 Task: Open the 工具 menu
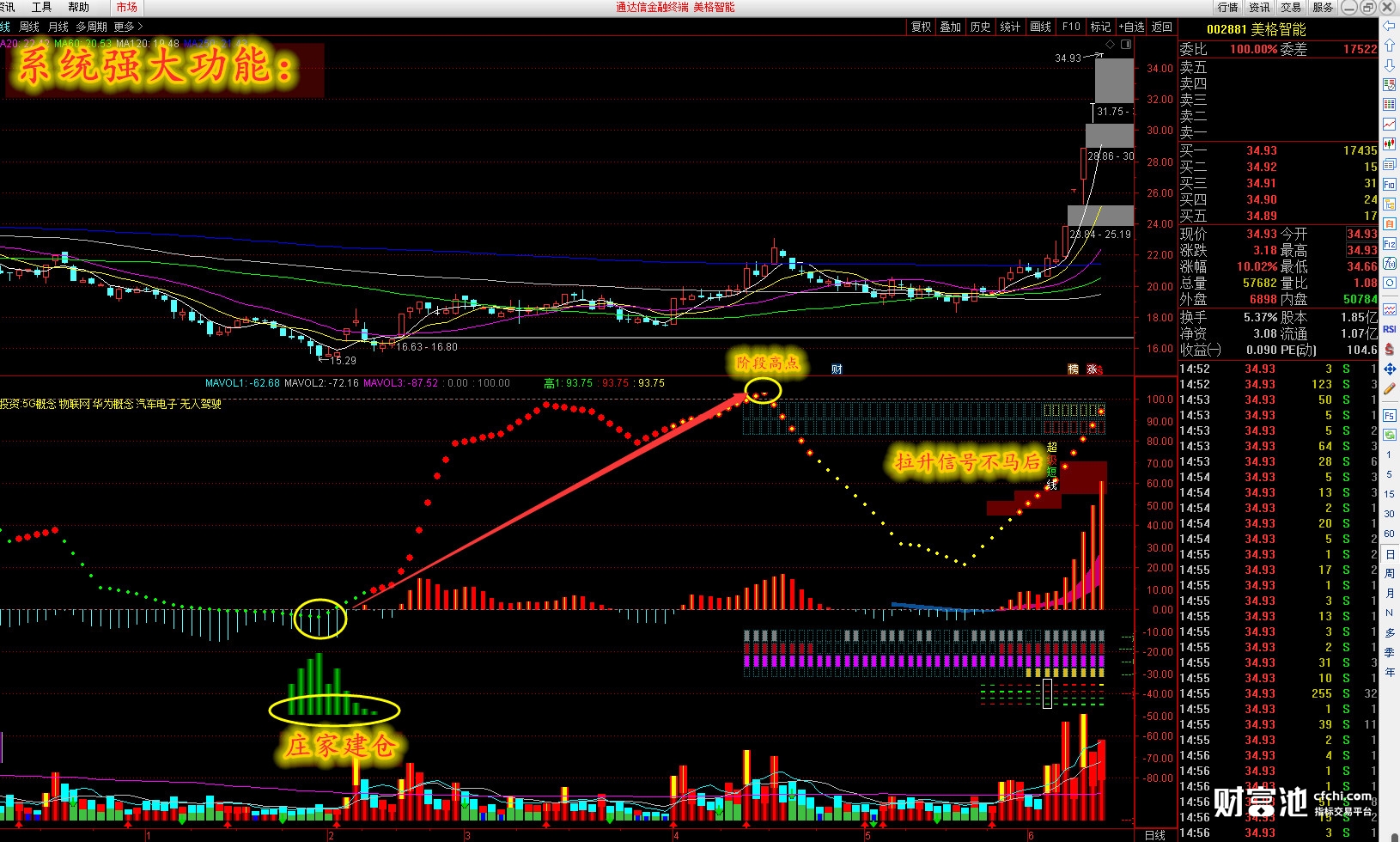[x=41, y=7]
